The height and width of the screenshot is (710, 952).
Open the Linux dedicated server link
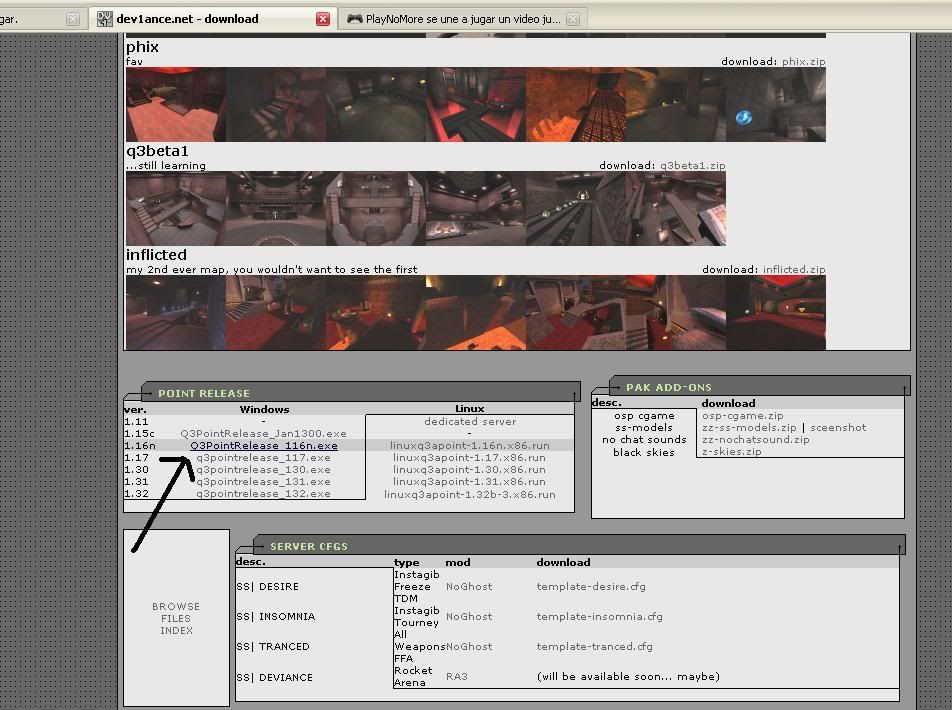[470, 422]
